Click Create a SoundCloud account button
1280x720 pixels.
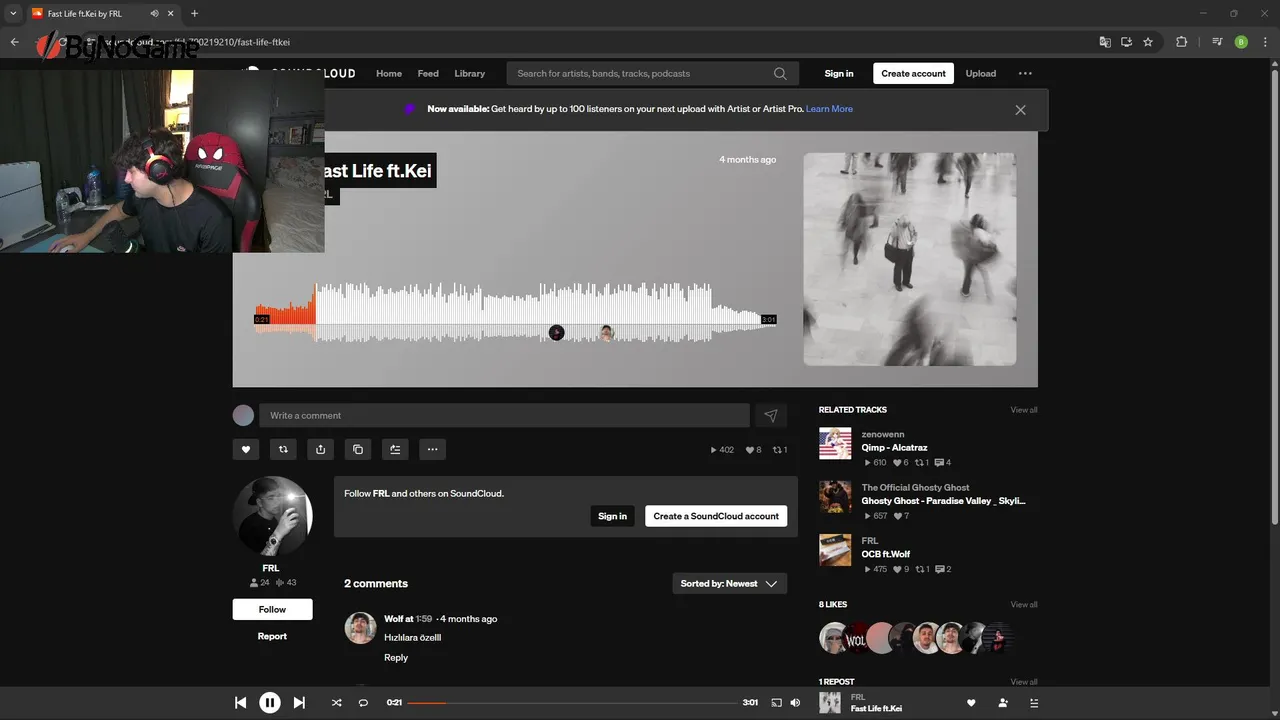pyautogui.click(x=716, y=516)
